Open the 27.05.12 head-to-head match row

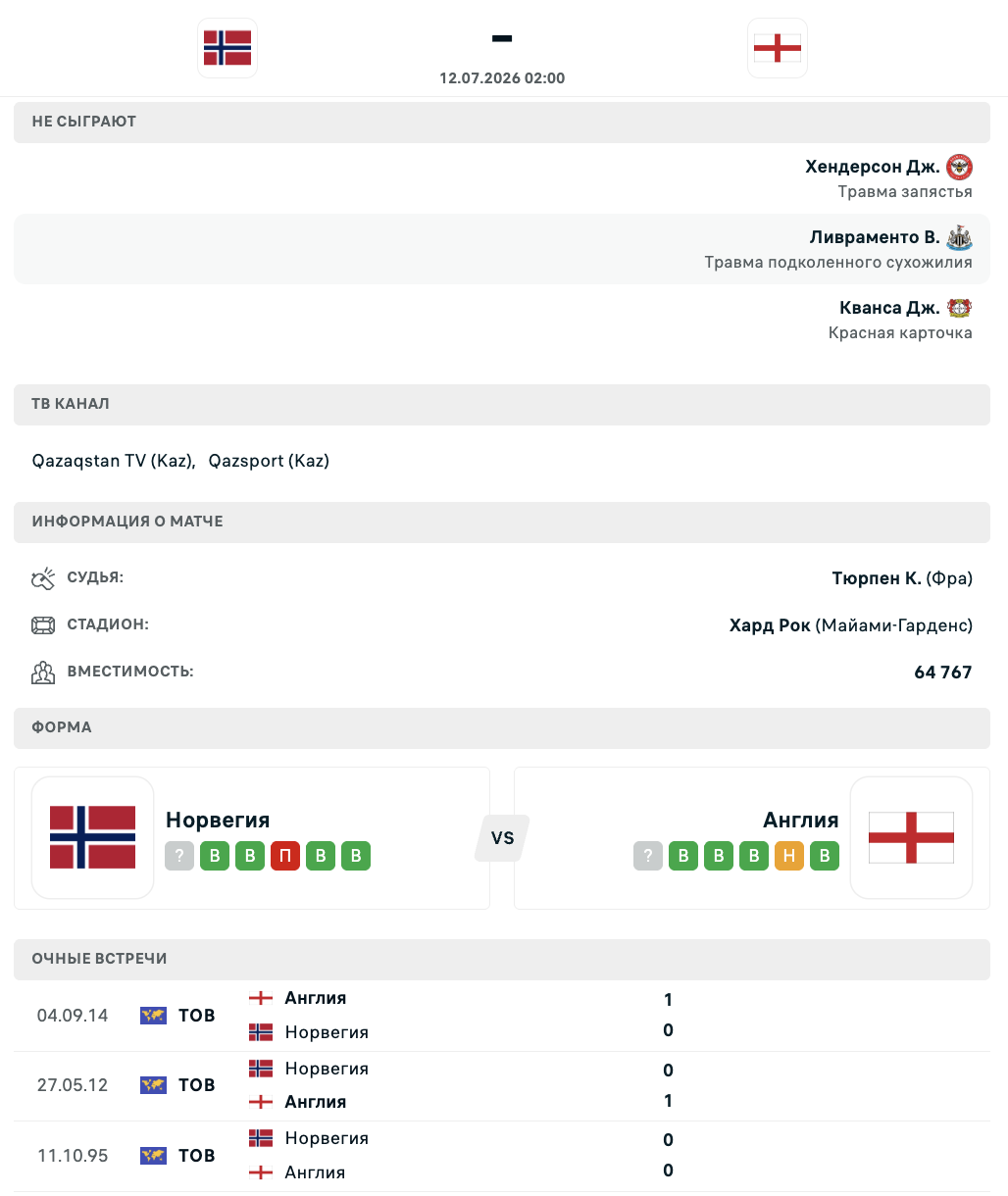(x=504, y=1085)
